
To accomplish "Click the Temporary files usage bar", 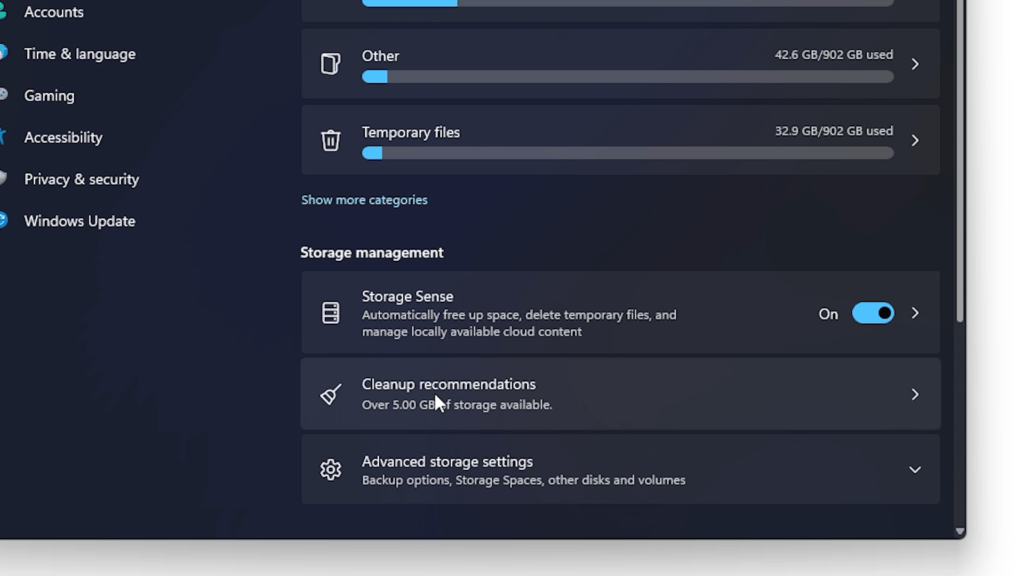I will tap(628, 153).
